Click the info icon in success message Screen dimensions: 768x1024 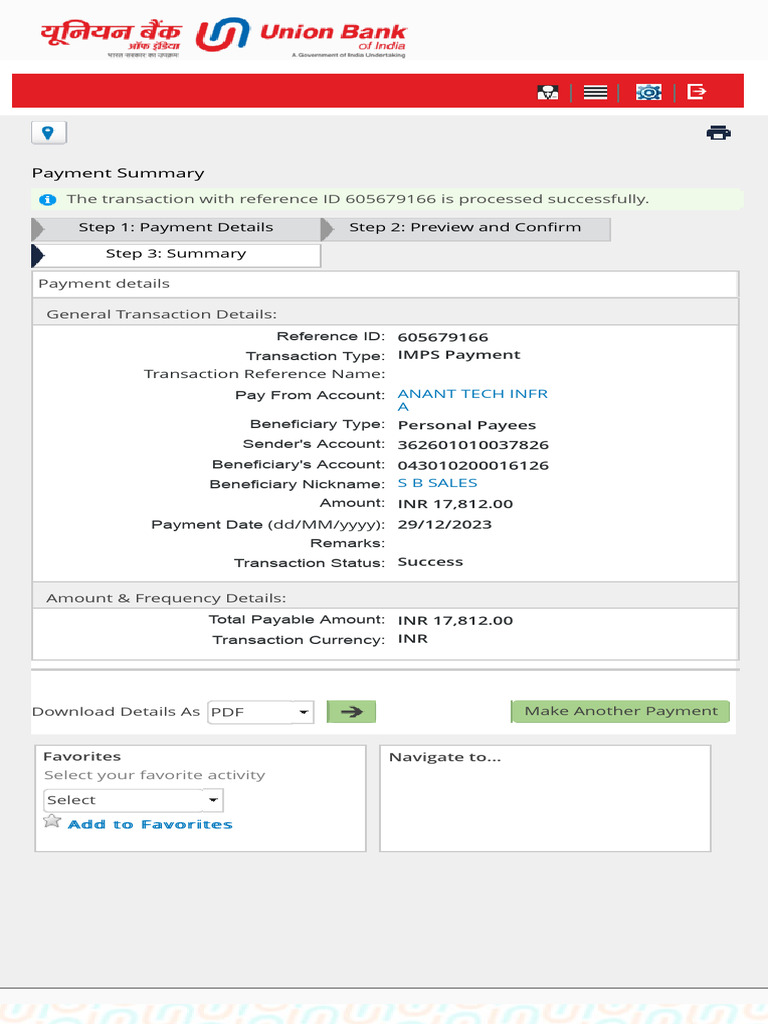click(x=47, y=200)
